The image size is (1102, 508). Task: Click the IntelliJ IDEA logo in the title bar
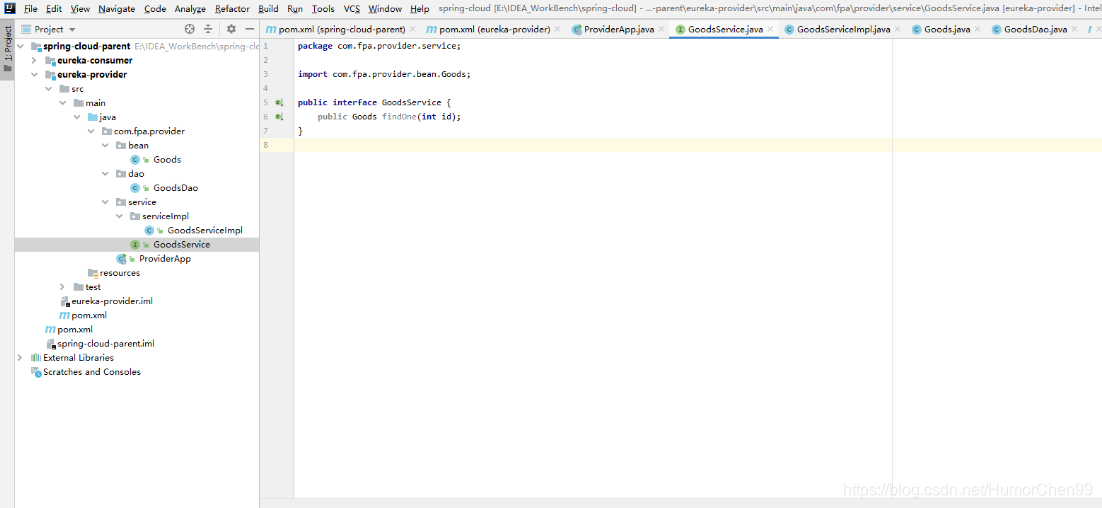click(x=8, y=8)
